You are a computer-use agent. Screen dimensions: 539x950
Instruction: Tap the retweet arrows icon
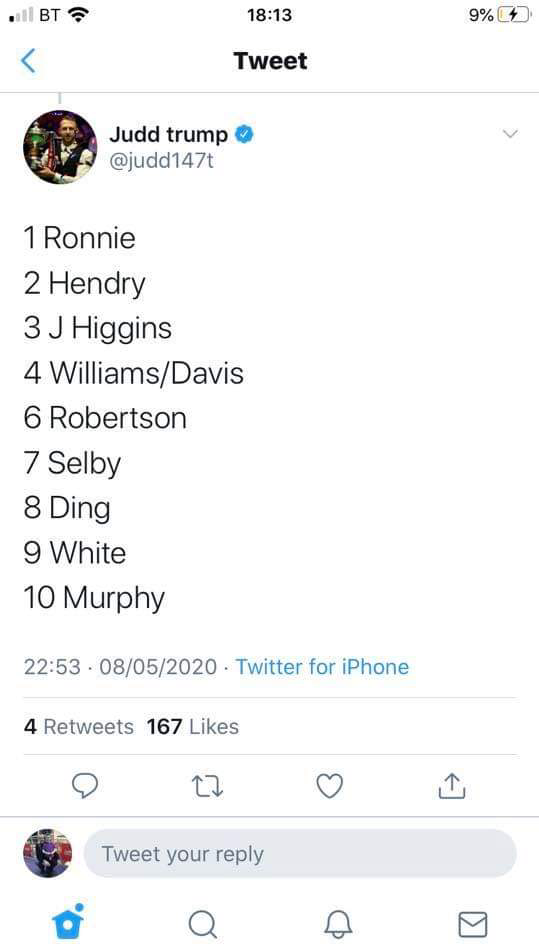208,786
